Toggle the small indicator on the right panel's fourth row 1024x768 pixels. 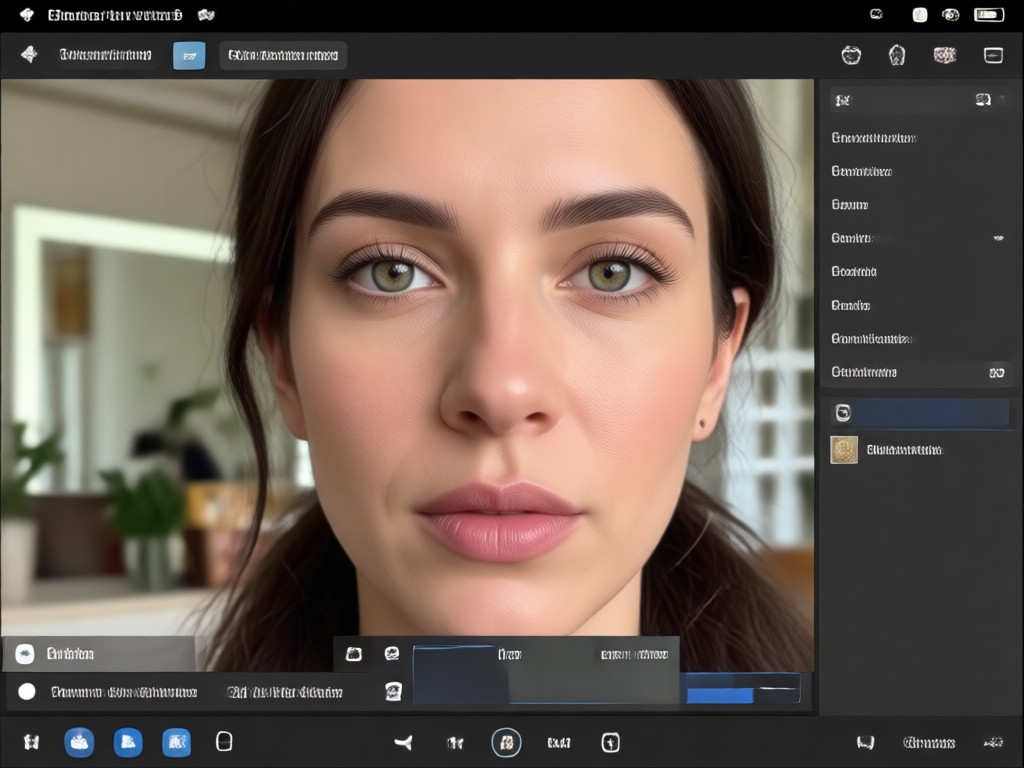[x=998, y=238]
